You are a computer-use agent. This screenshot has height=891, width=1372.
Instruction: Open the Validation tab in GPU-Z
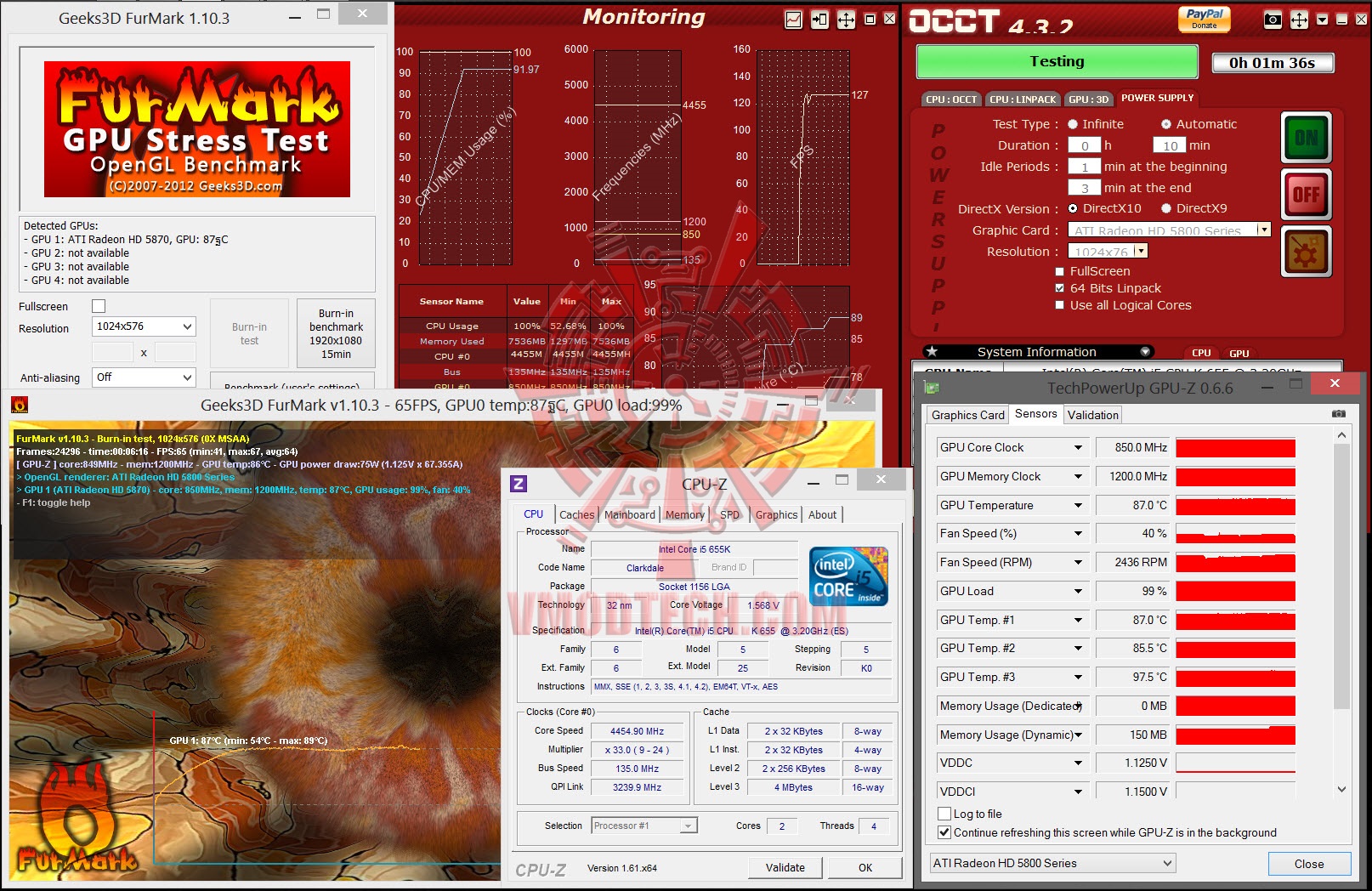1092,415
